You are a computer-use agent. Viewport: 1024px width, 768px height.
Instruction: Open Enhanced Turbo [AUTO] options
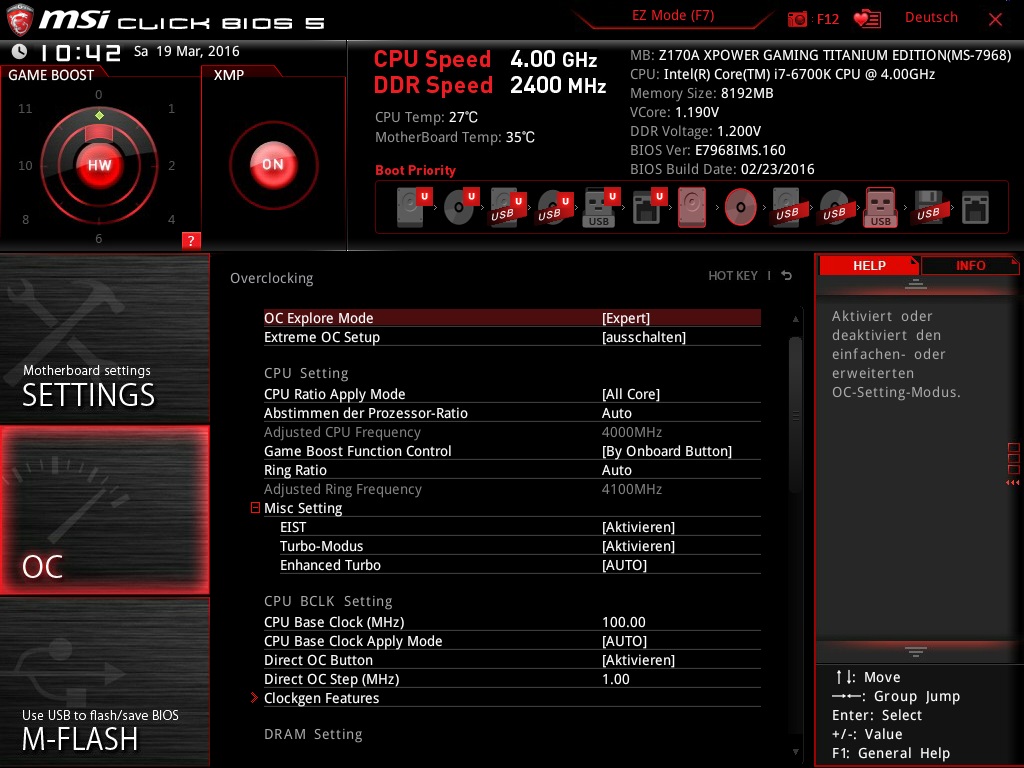(512, 565)
